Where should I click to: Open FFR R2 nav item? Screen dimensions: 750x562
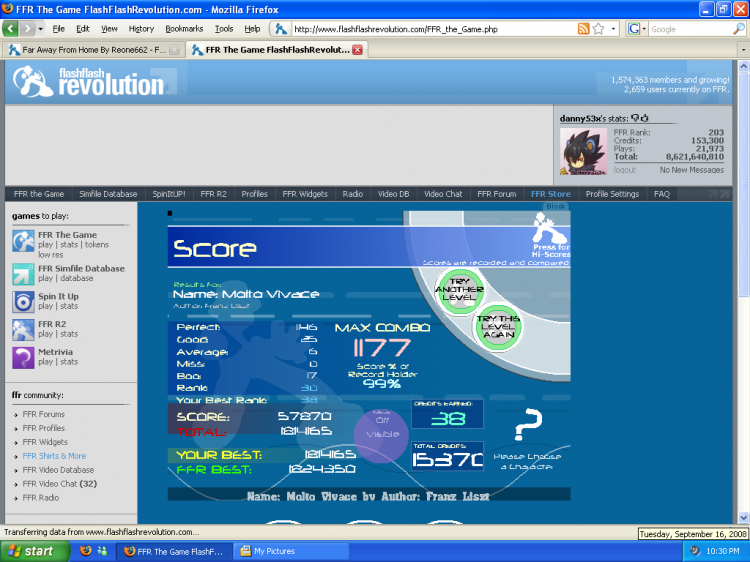click(x=213, y=194)
